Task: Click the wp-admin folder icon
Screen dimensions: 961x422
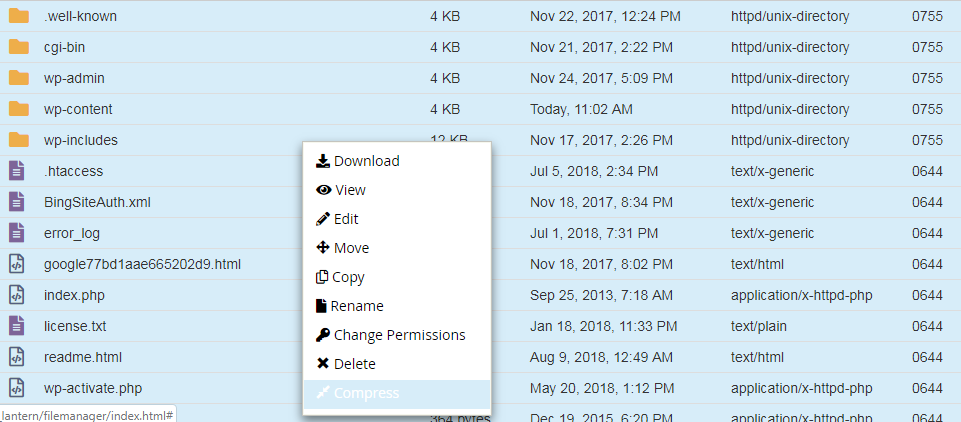Action: coord(18,78)
